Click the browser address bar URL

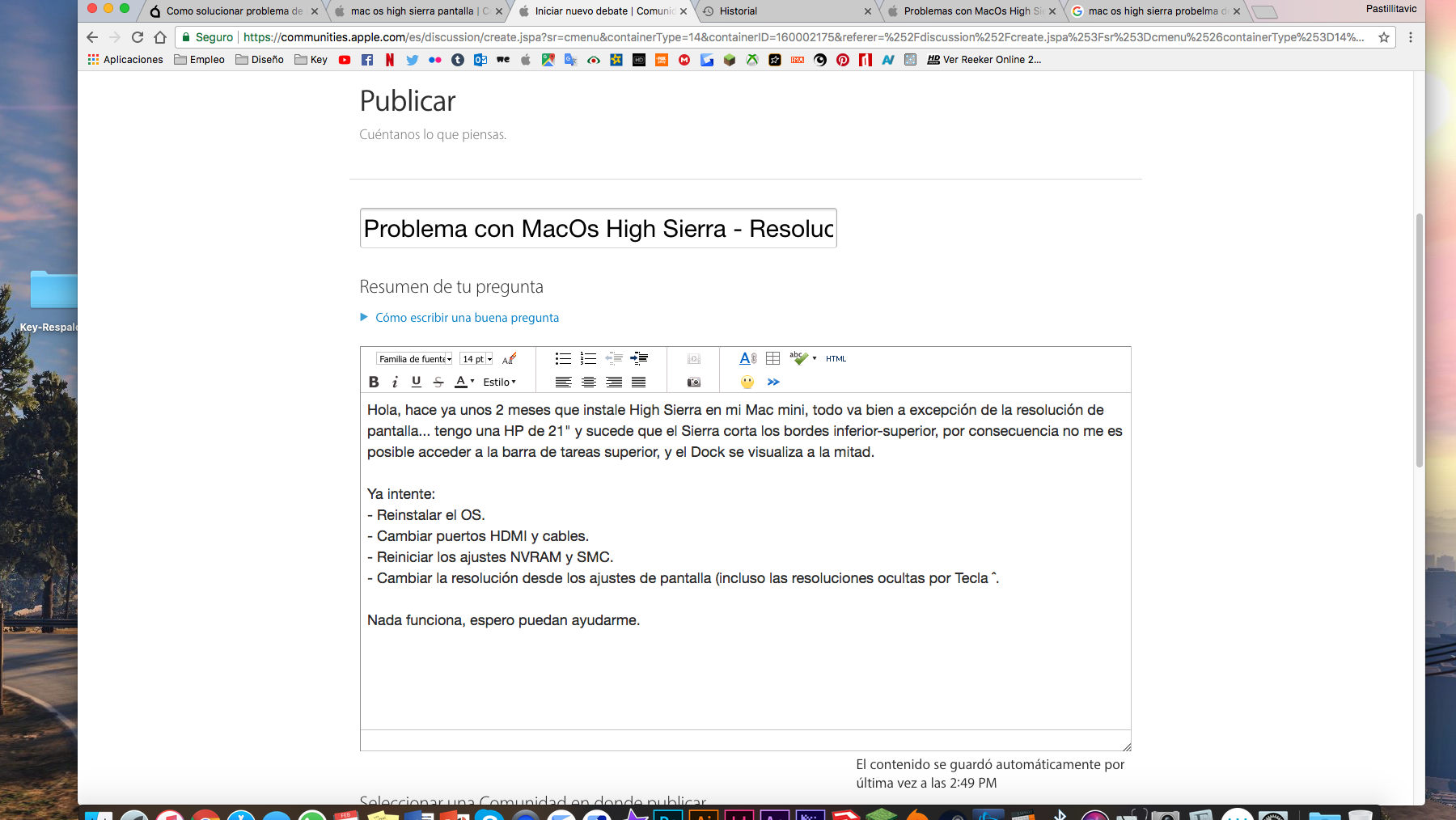[803, 37]
